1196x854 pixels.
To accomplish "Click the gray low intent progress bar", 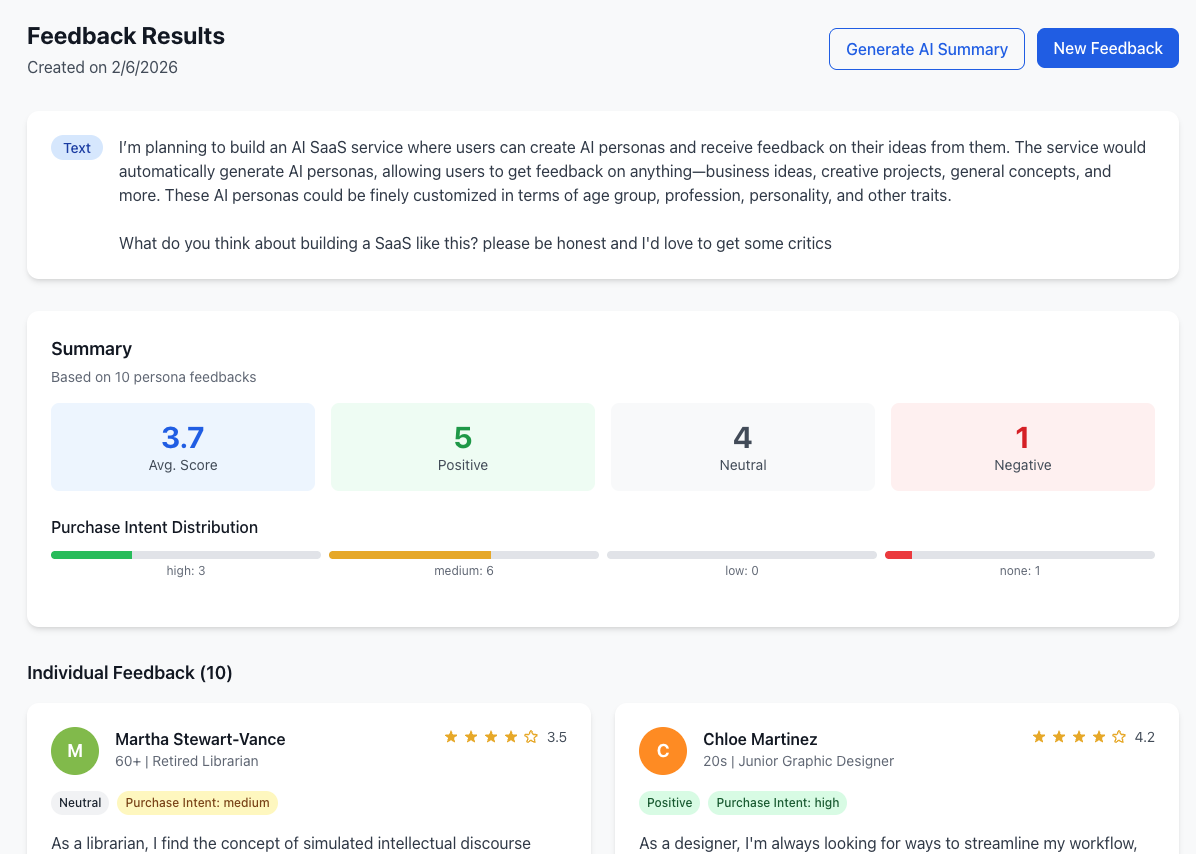I will pos(742,555).
